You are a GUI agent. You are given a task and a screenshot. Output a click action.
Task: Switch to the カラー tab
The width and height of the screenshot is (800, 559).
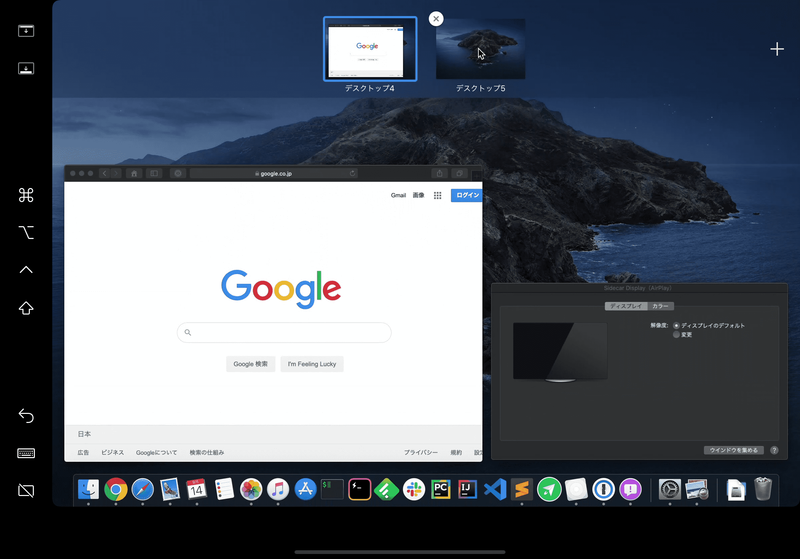[660, 306]
